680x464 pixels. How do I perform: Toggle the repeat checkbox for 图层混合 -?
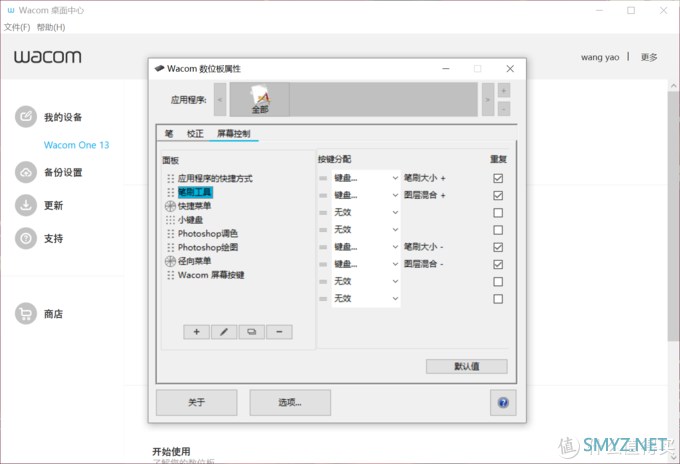pos(498,265)
